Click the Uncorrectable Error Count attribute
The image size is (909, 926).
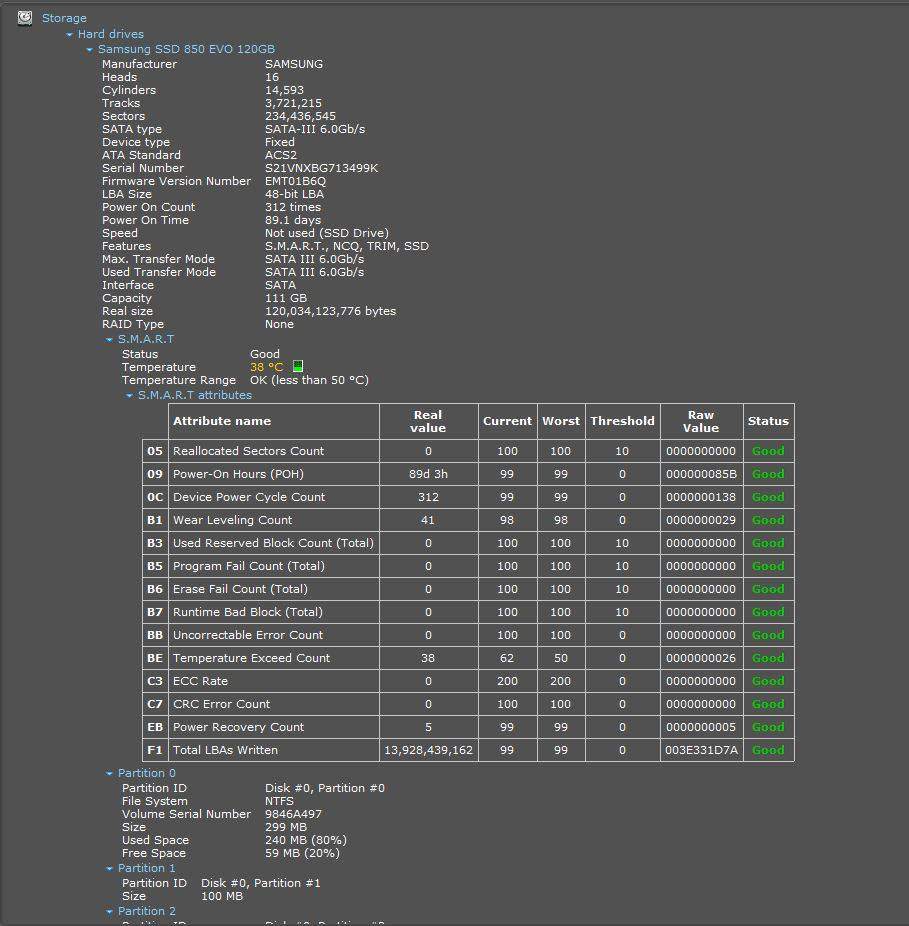248,635
